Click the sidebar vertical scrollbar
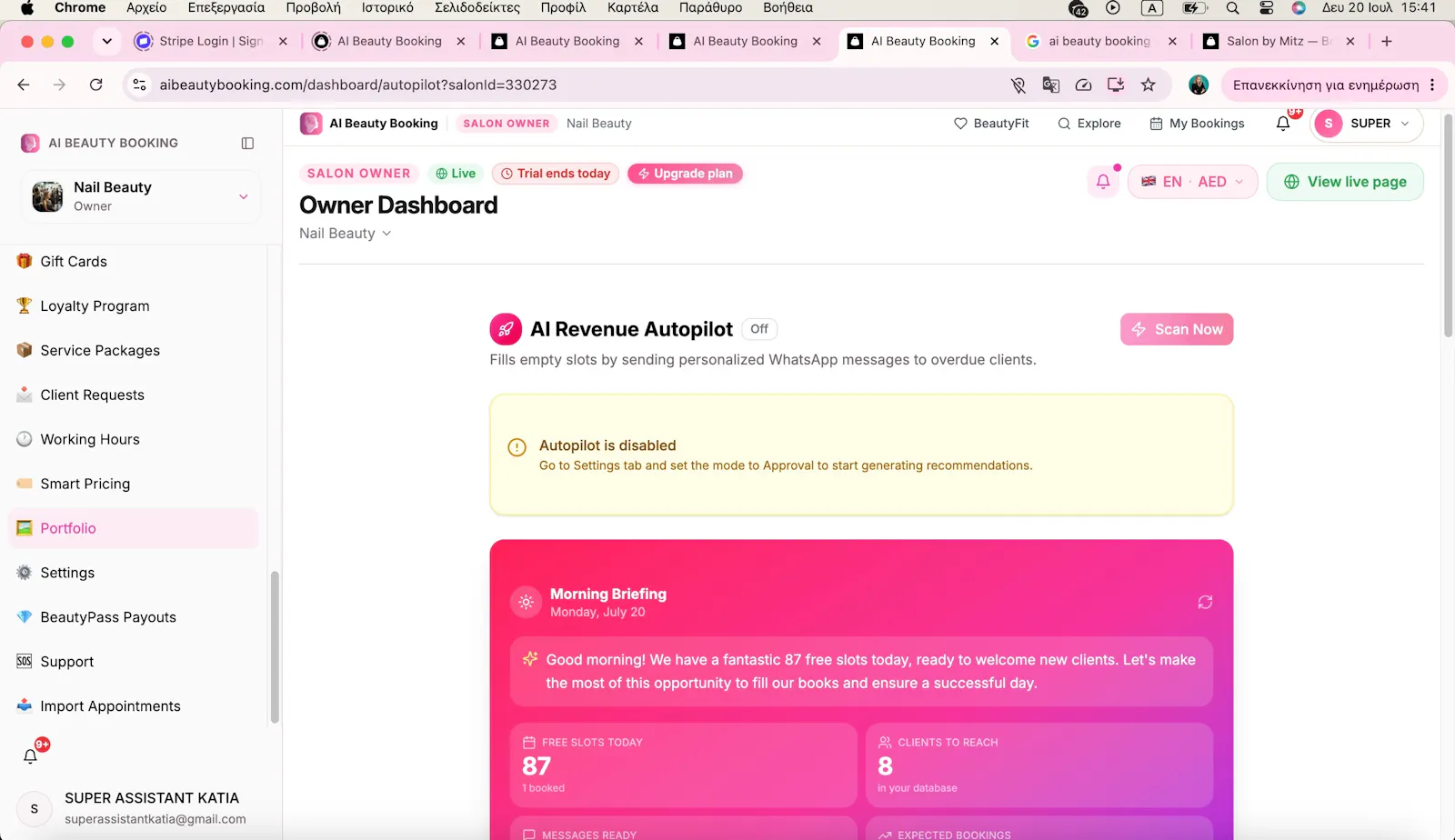The image size is (1455, 840). [275, 646]
